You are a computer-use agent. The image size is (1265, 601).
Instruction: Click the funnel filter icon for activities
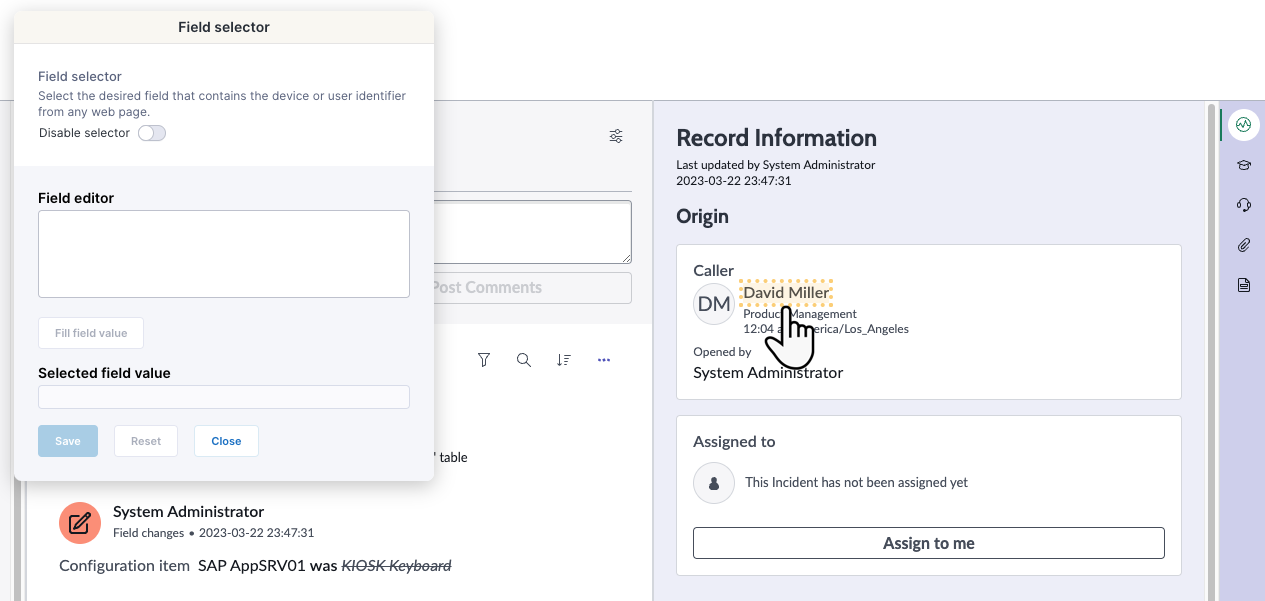coord(484,360)
